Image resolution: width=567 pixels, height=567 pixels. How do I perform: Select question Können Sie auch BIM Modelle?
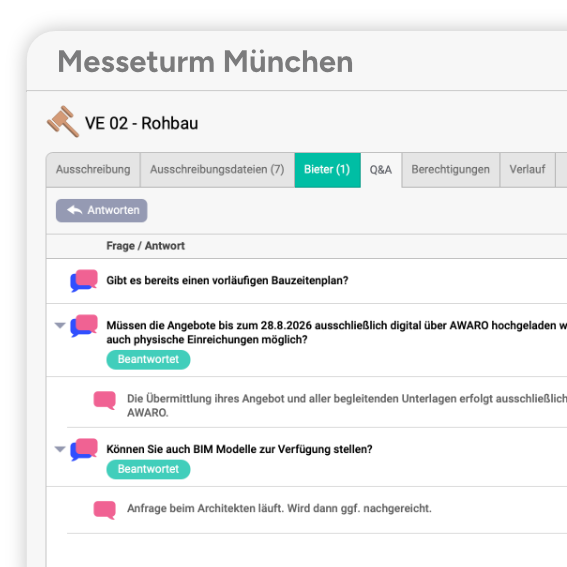(x=239, y=449)
